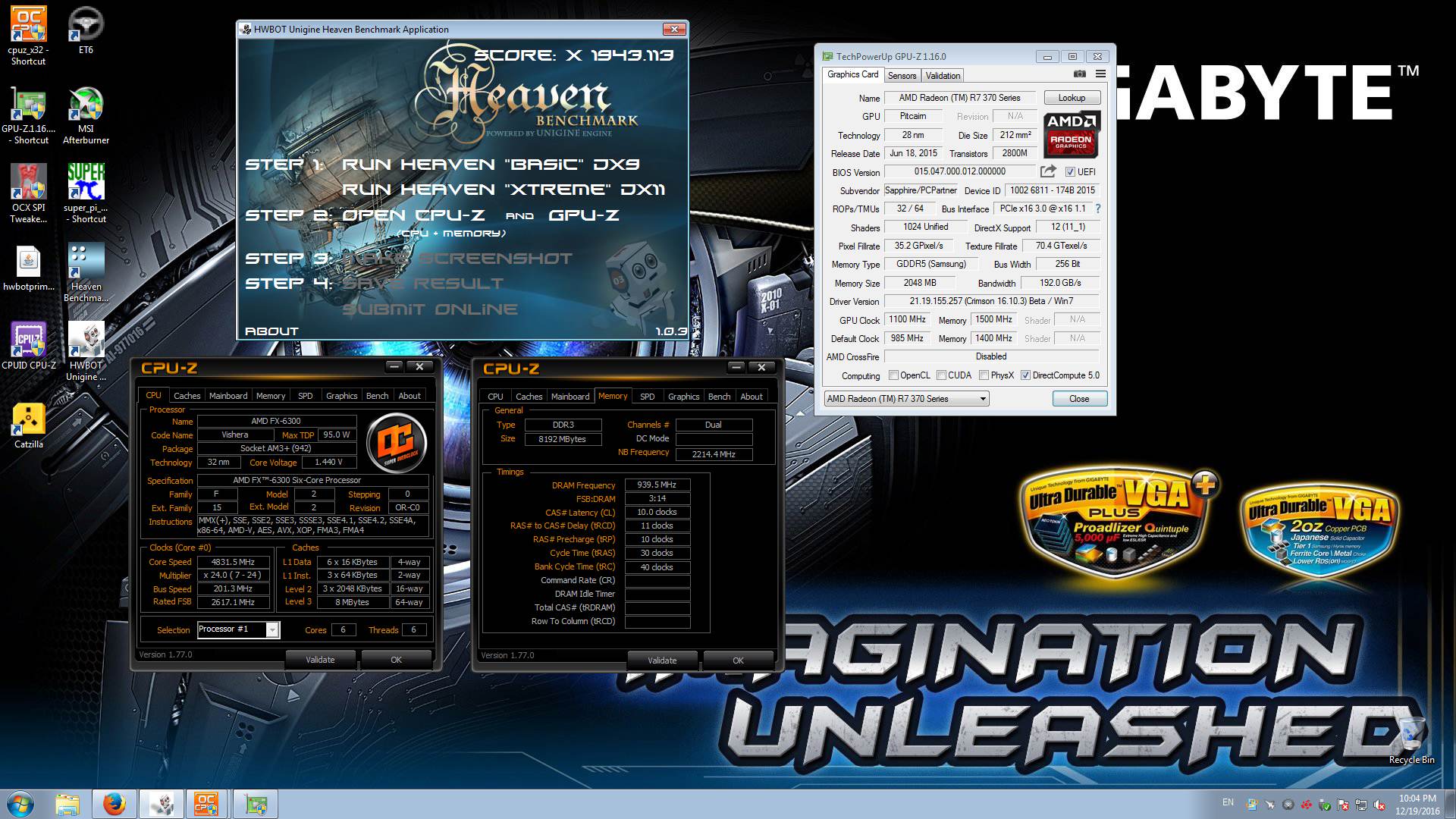Open the Graphics tab in the right CPU-Z window
Screen dimensions: 1456x819
pyautogui.click(x=683, y=397)
